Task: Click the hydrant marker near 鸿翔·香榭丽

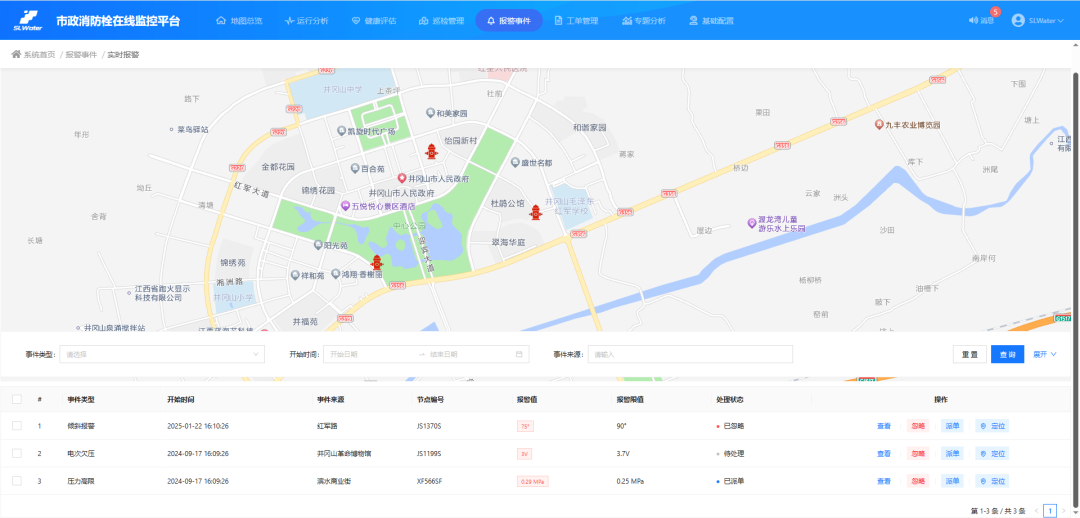Action: 377,262
